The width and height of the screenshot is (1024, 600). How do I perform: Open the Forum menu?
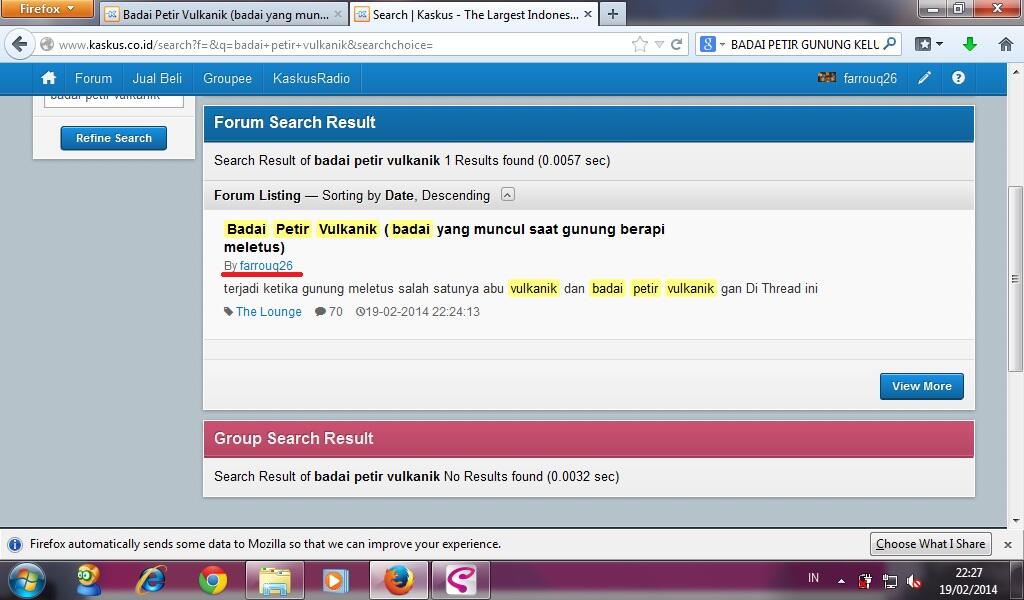[x=93, y=78]
